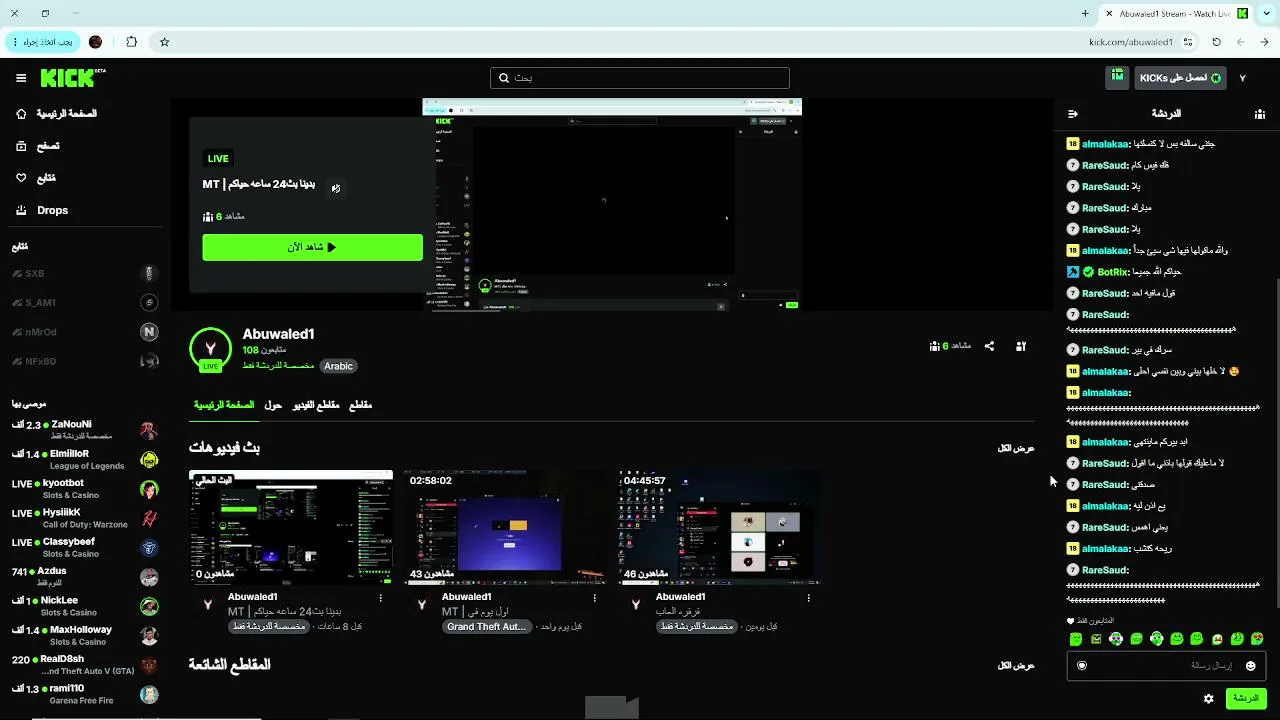
Task: Open recommended channel Classybeef
Action: tap(85, 547)
